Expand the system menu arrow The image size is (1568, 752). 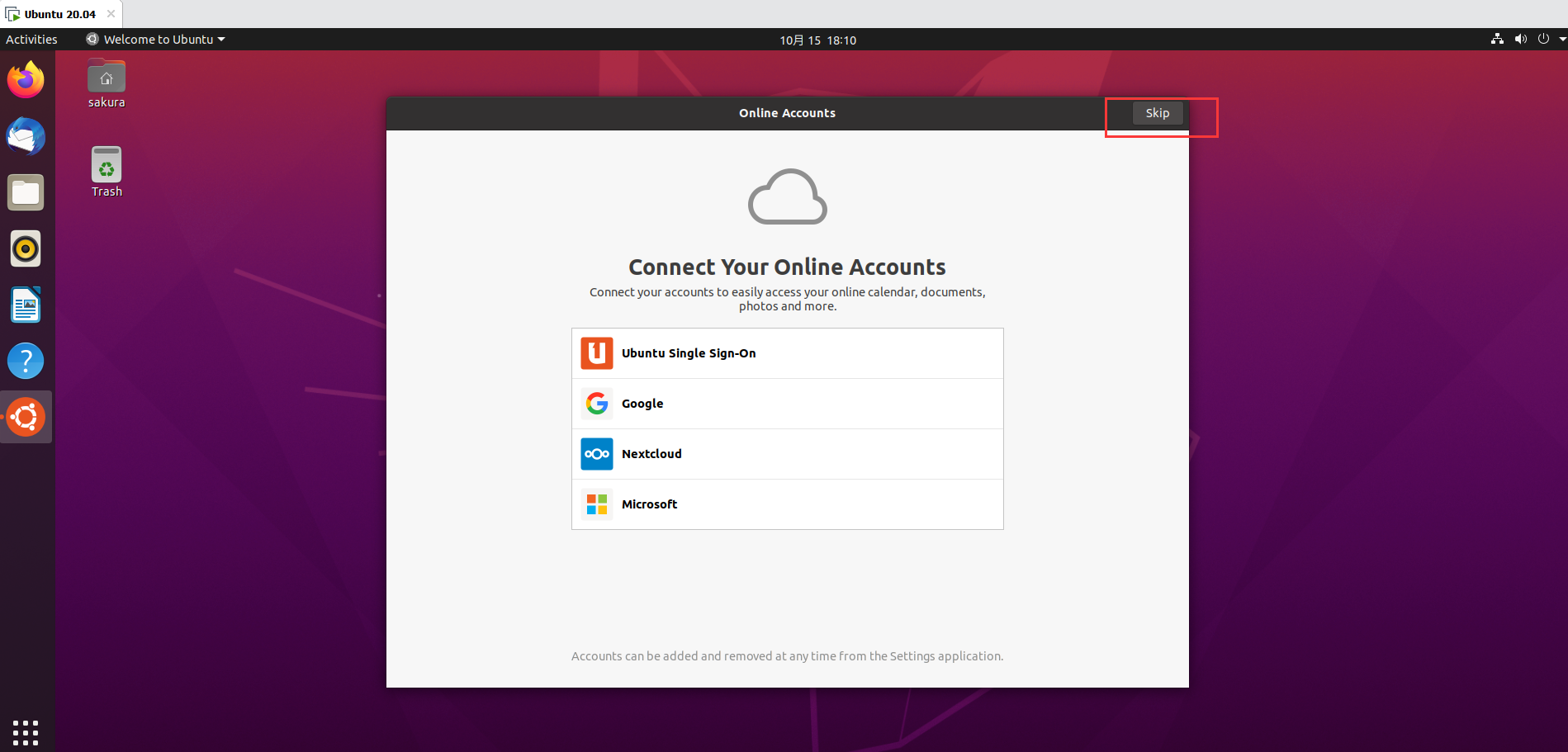[x=1562, y=39]
